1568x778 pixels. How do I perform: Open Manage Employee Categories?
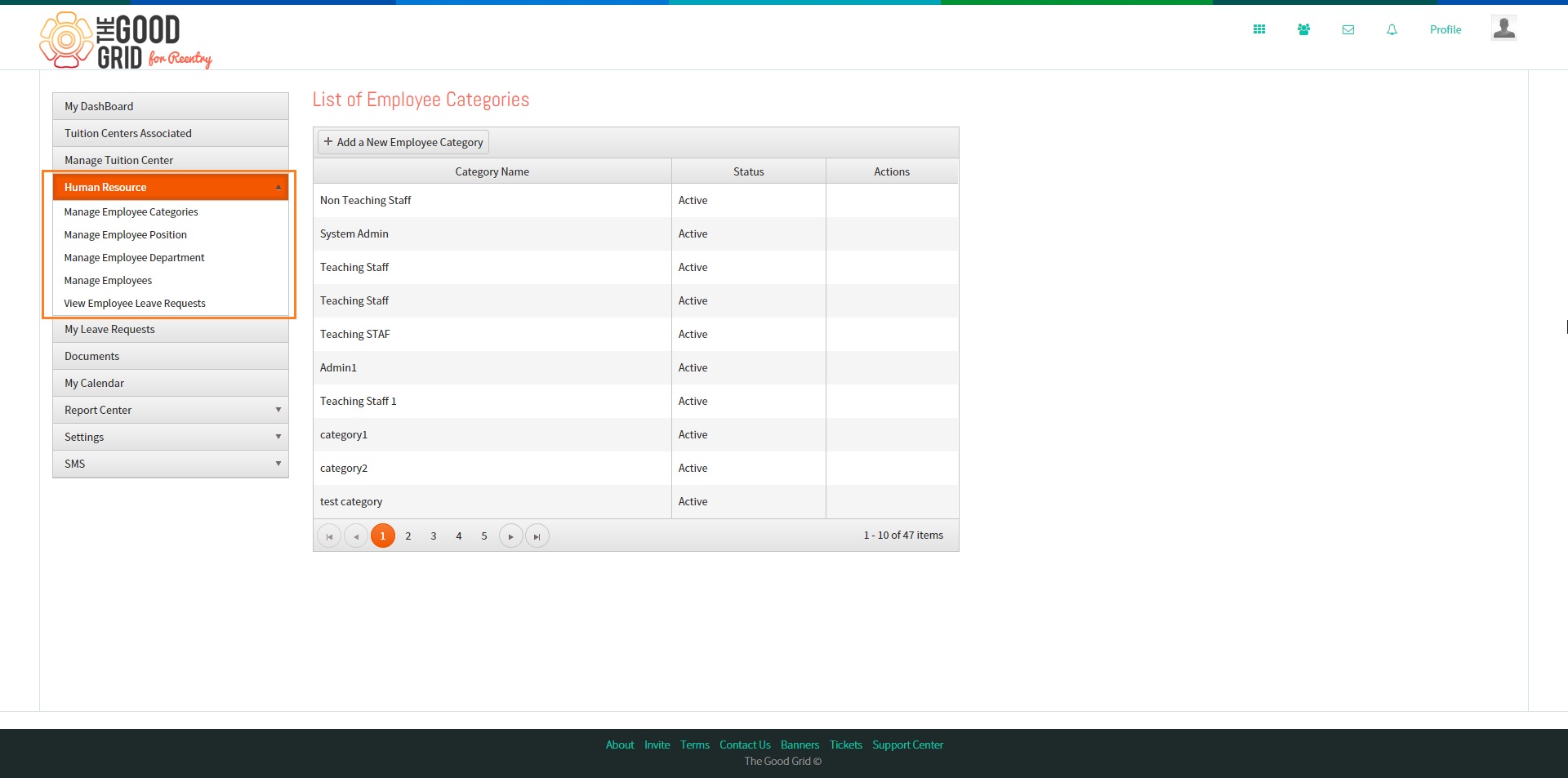131,211
